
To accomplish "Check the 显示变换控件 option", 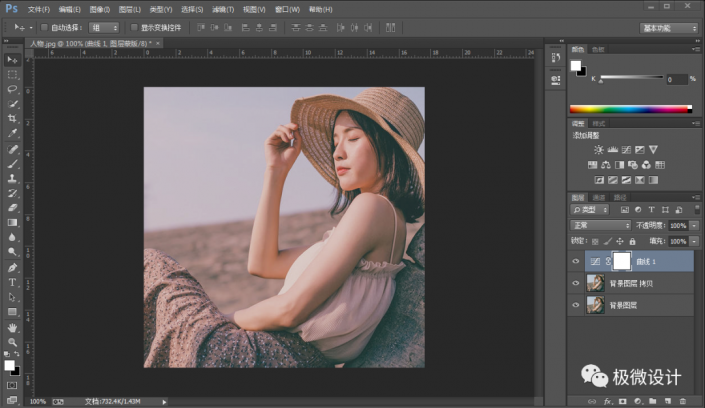I will [134, 27].
